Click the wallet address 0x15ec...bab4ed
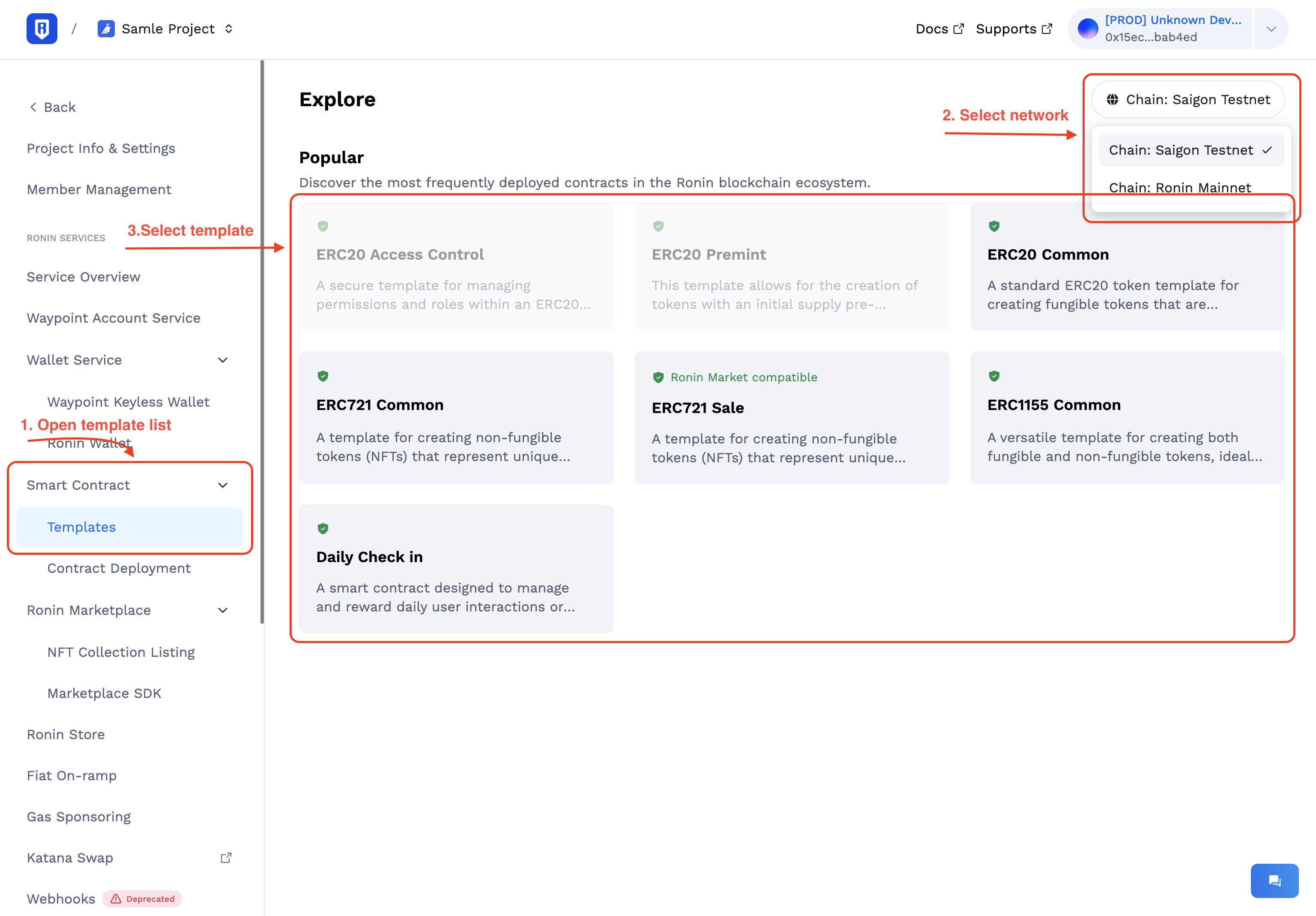This screenshot has height=916, width=1316. pos(1151,37)
